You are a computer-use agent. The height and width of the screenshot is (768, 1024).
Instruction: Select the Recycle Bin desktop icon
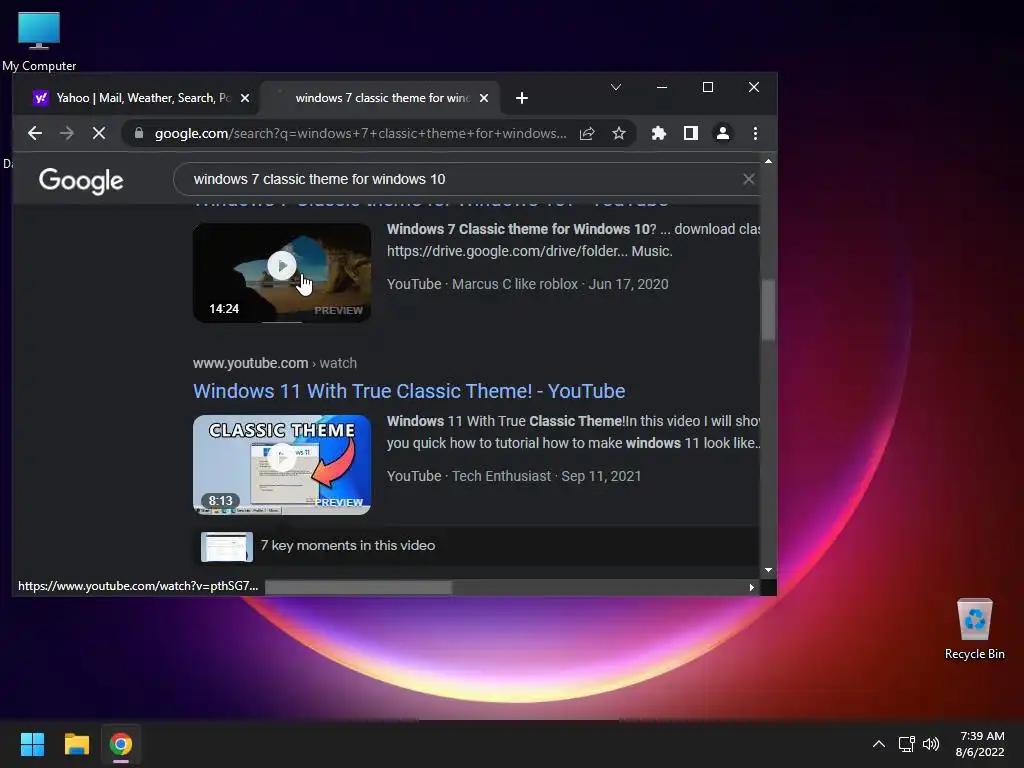click(x=974, y=628)
